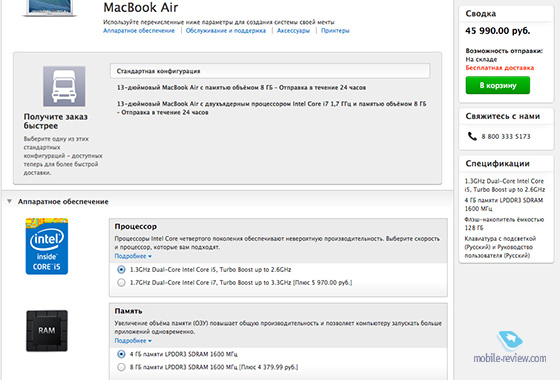Click the RAM chip icon
The height and width of the screenshot is (380, 560).
[x=47, y=331]
